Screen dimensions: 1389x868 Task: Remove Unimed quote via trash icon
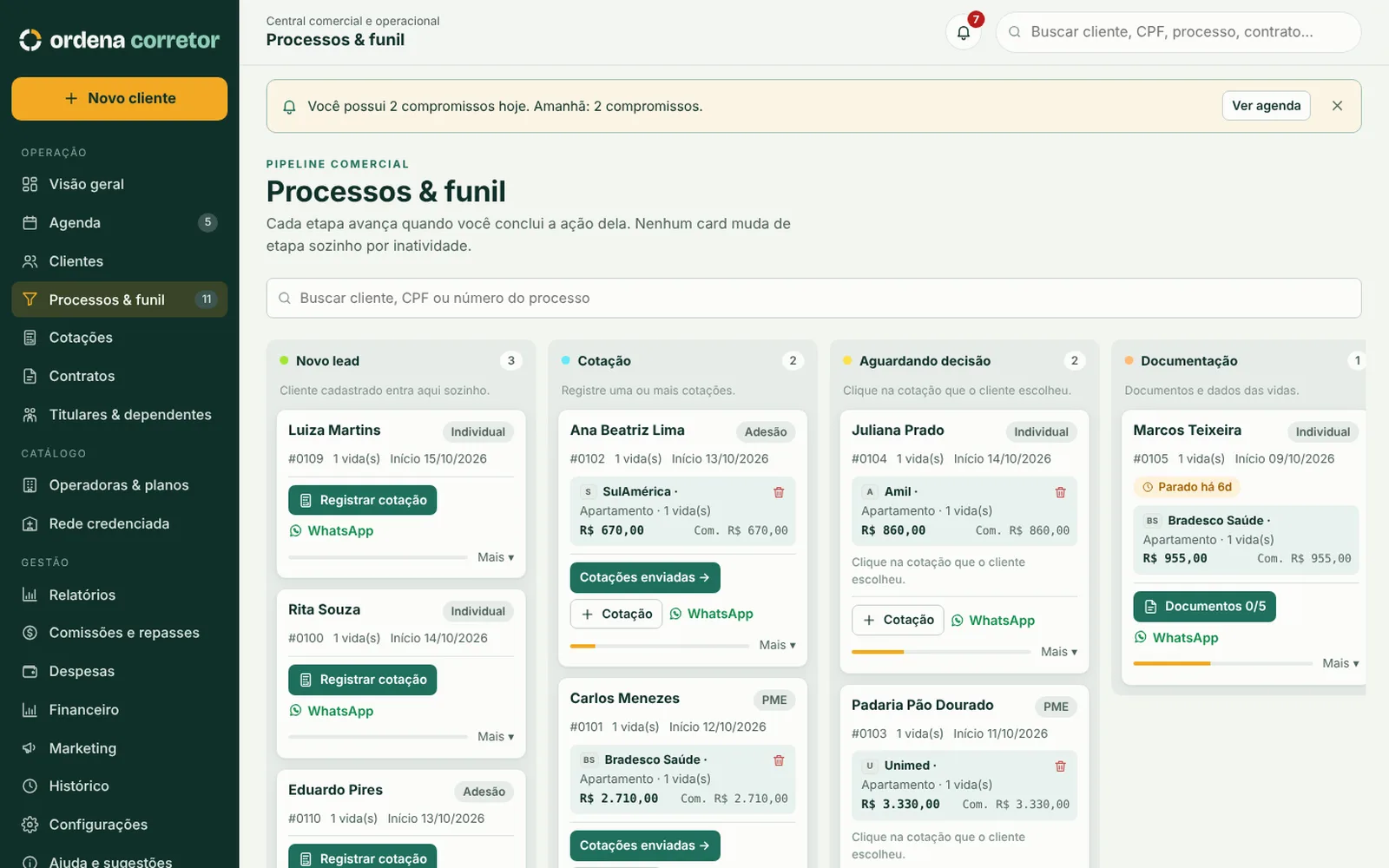[x=1060, y=766]
